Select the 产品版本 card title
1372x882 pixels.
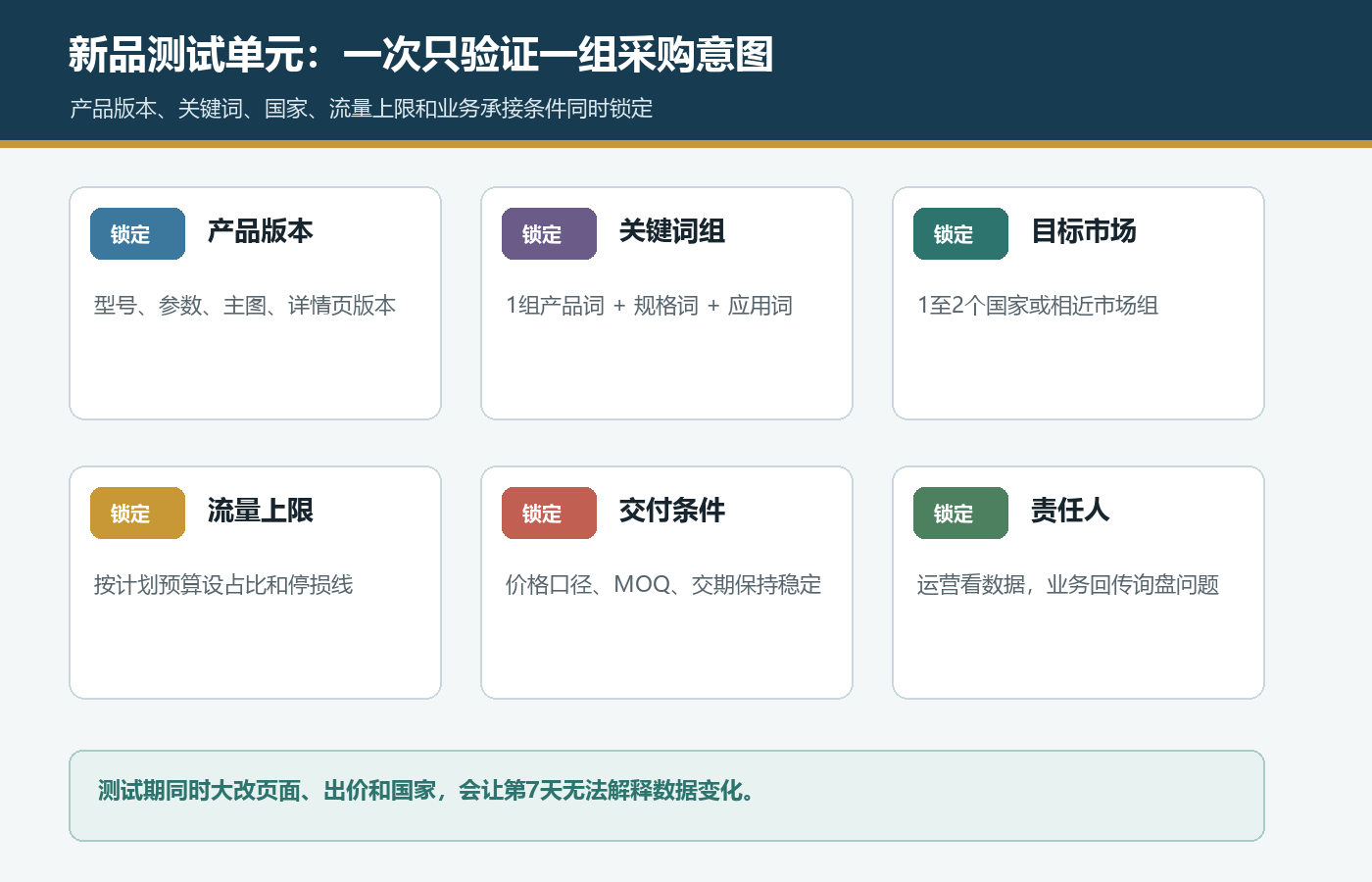261,231
